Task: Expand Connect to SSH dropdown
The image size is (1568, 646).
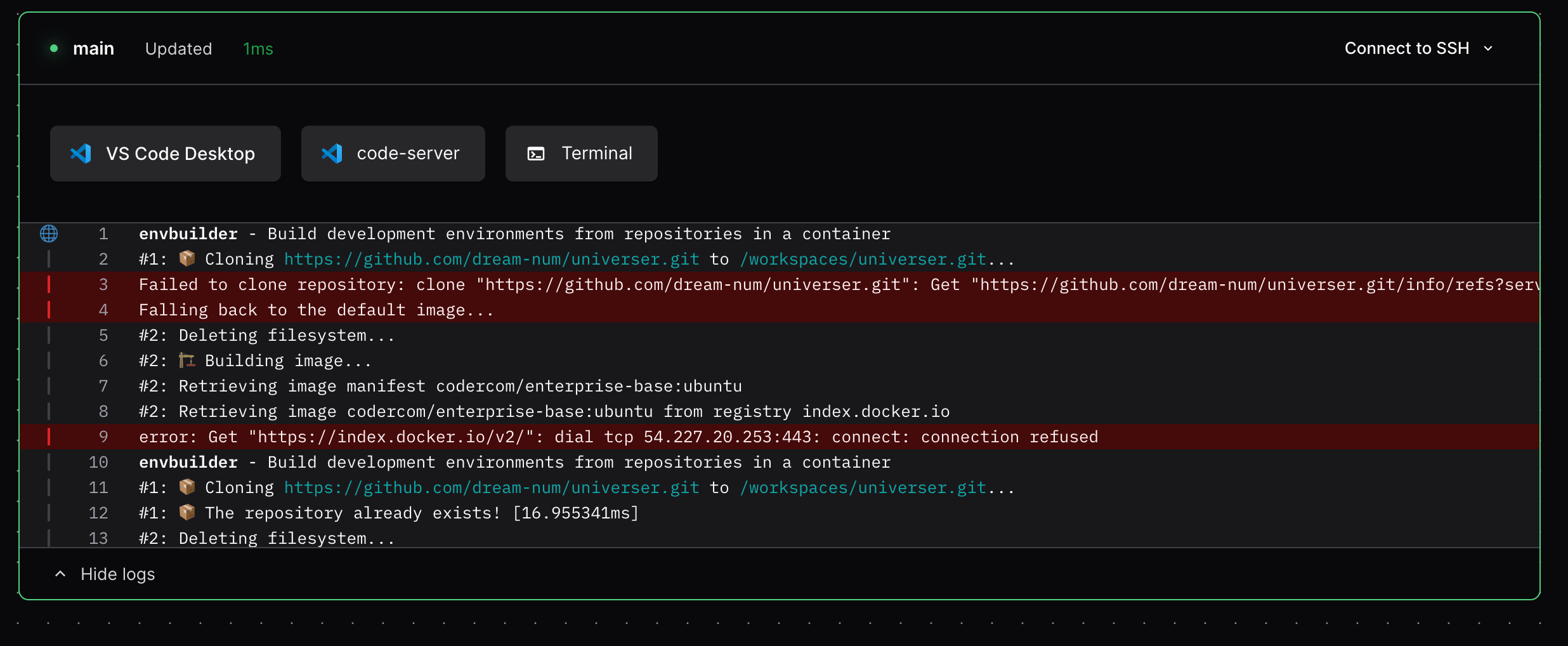Action: click(x=1419, y=48)
